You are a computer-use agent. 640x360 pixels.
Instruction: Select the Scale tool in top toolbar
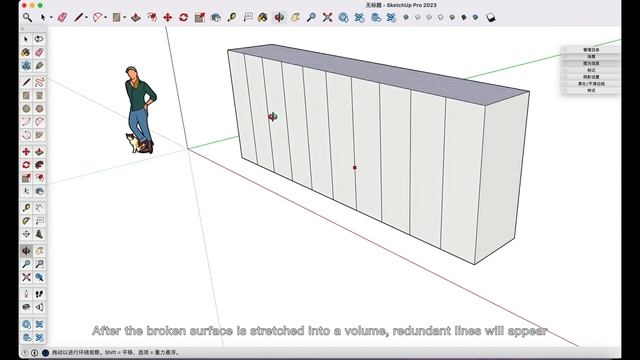200,17
